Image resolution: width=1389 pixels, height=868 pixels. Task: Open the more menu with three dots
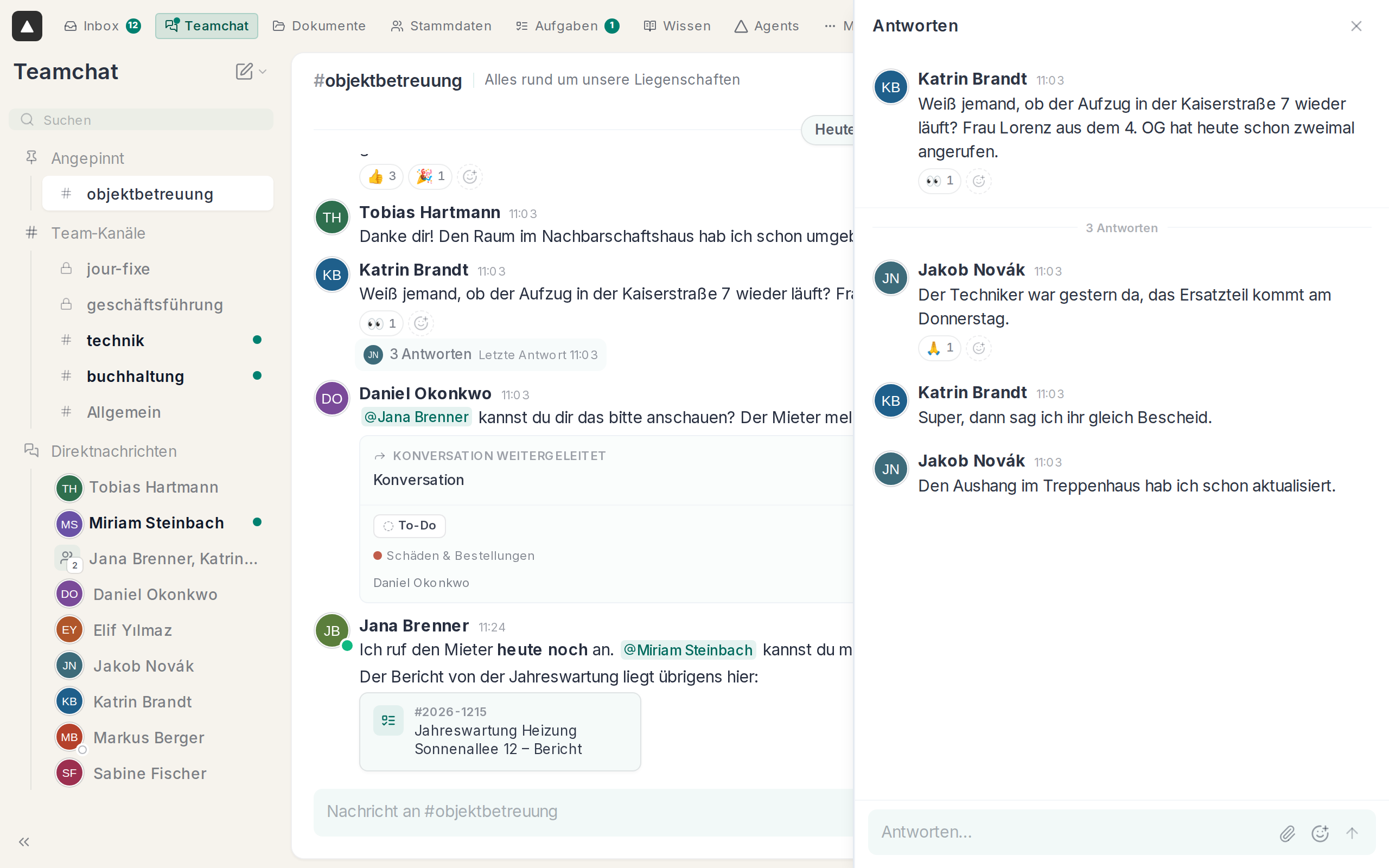click(x=830, y=26)
